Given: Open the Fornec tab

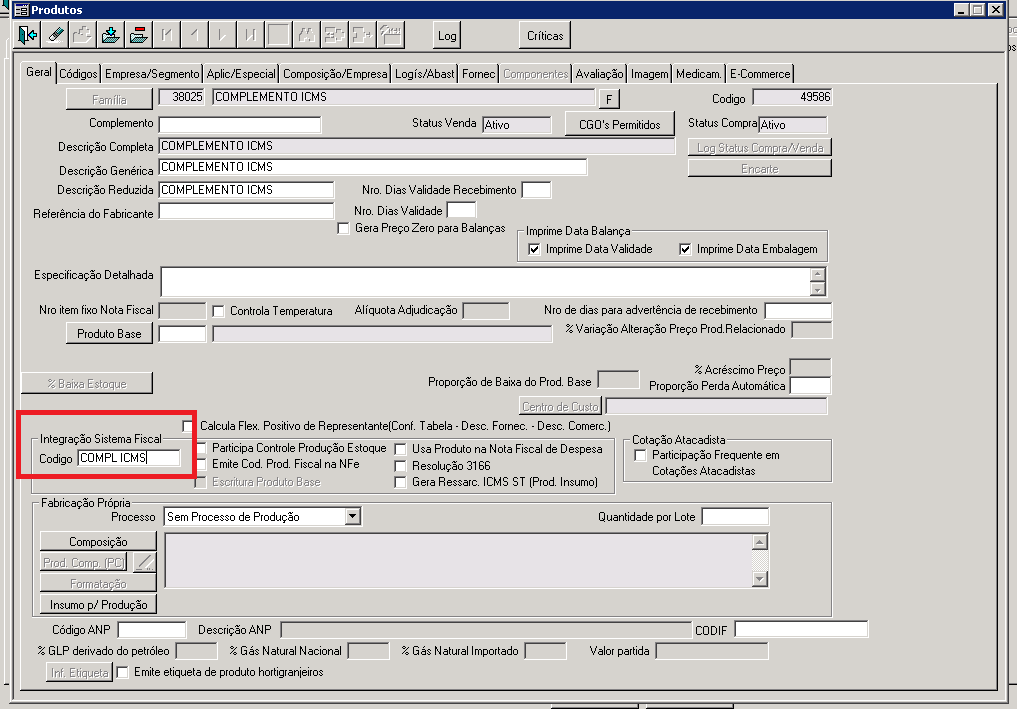Looking at the screenshot, I should [479, 74].
